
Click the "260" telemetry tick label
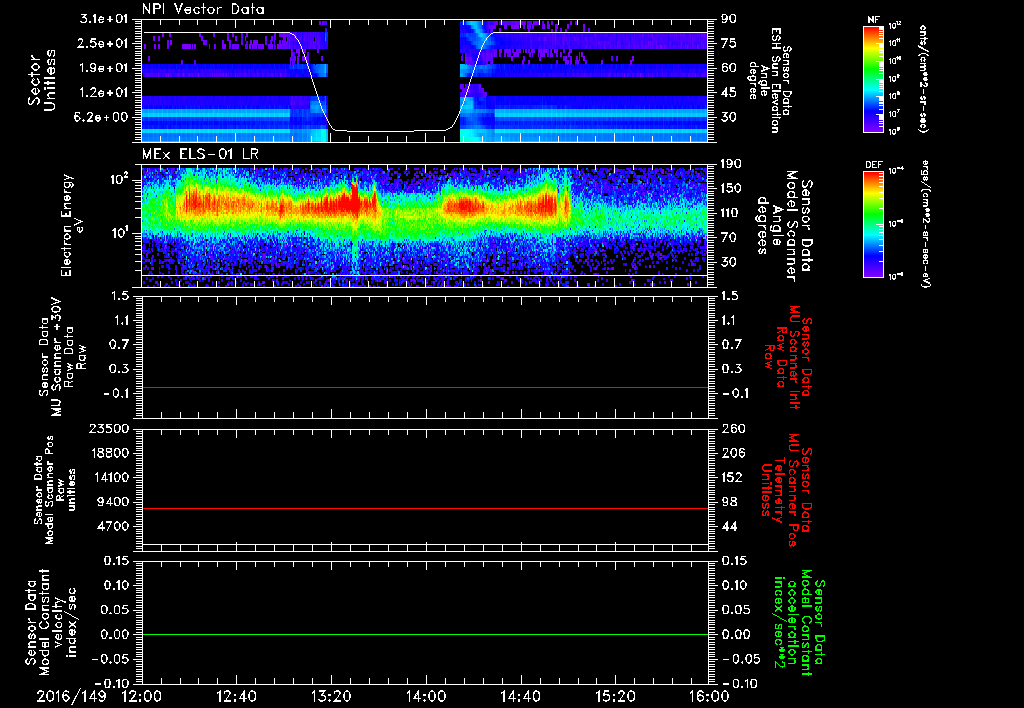pyautogui.click(x=731, y=428)
